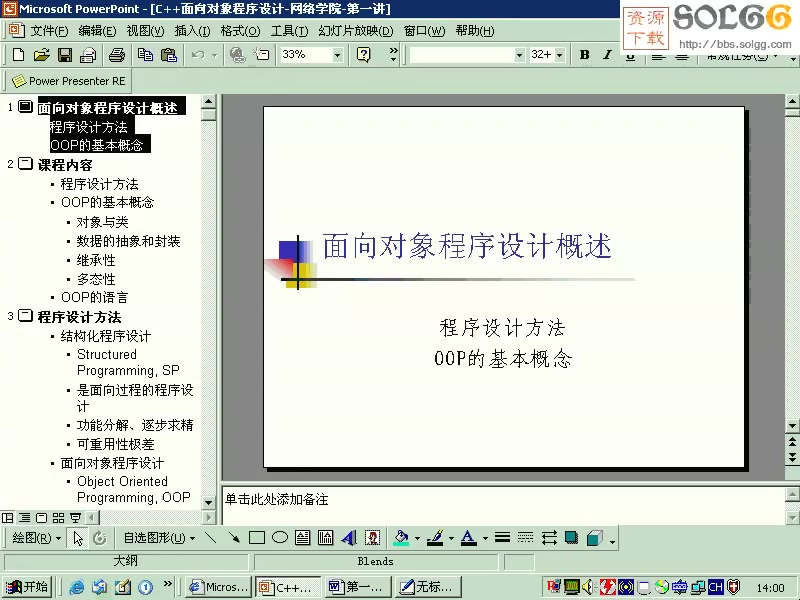Start slide show from view buttons
This screenshot has width=800, height=600.
[x=76, y=518]
